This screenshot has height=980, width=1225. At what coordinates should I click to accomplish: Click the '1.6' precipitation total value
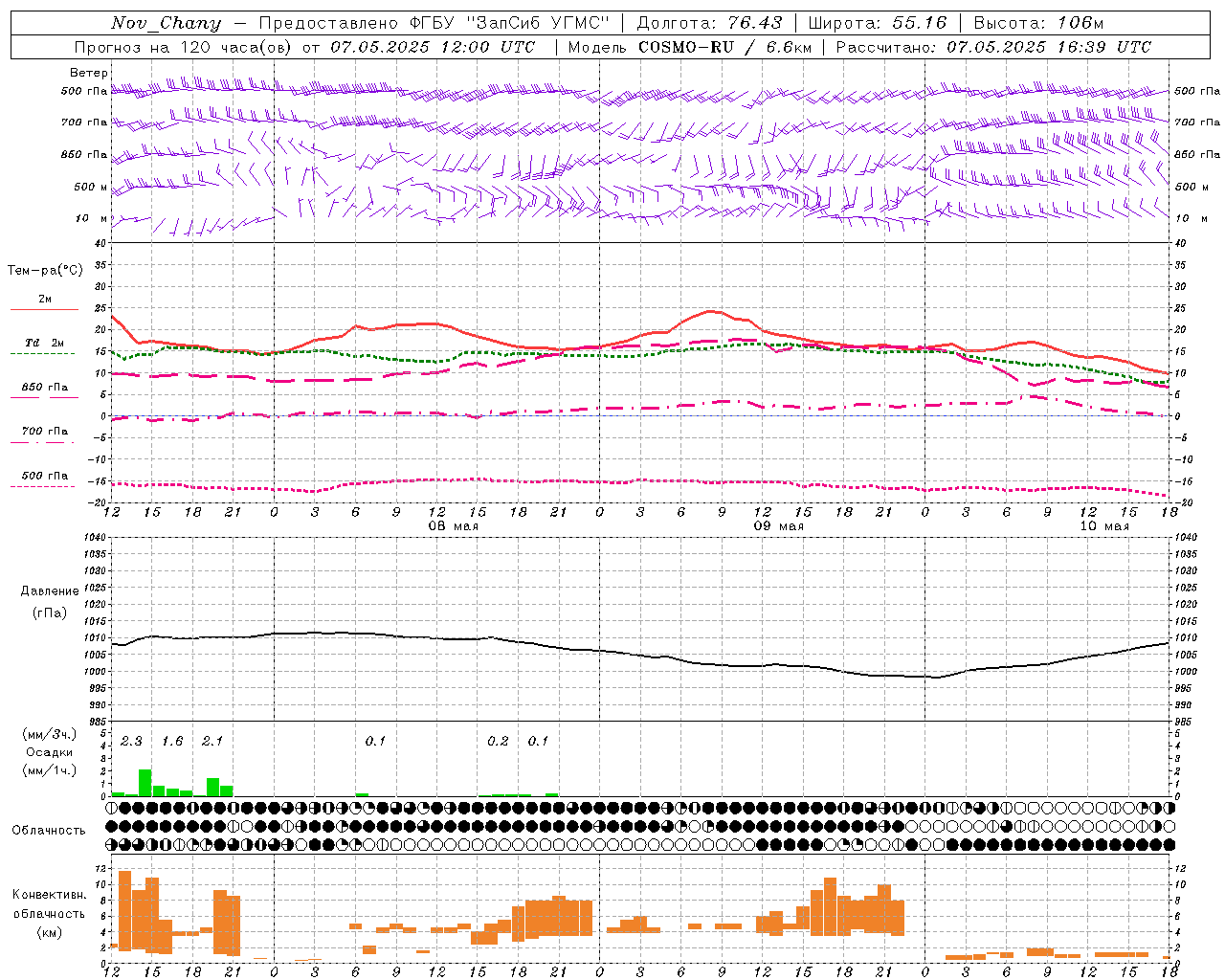172,741
